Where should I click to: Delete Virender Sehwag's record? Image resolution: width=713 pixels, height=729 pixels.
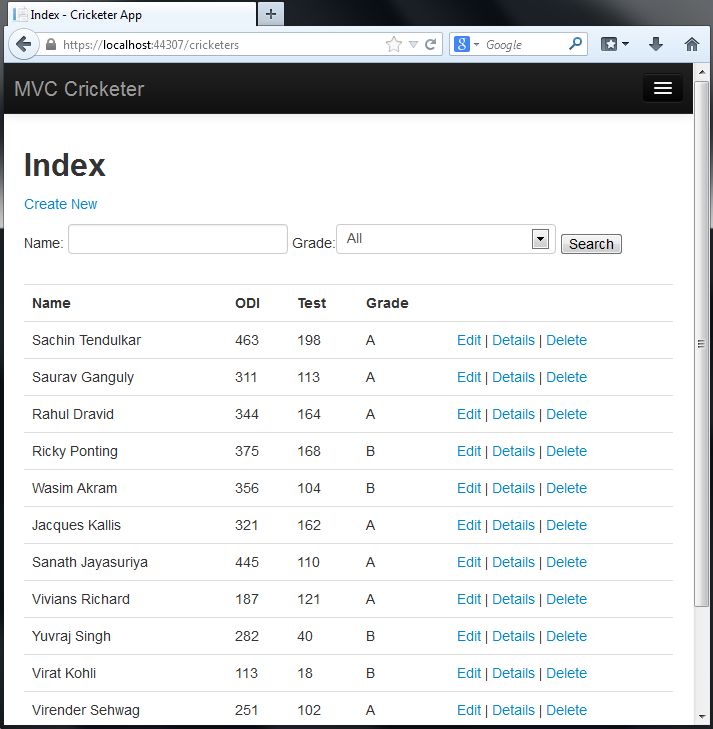coord(566,710)
